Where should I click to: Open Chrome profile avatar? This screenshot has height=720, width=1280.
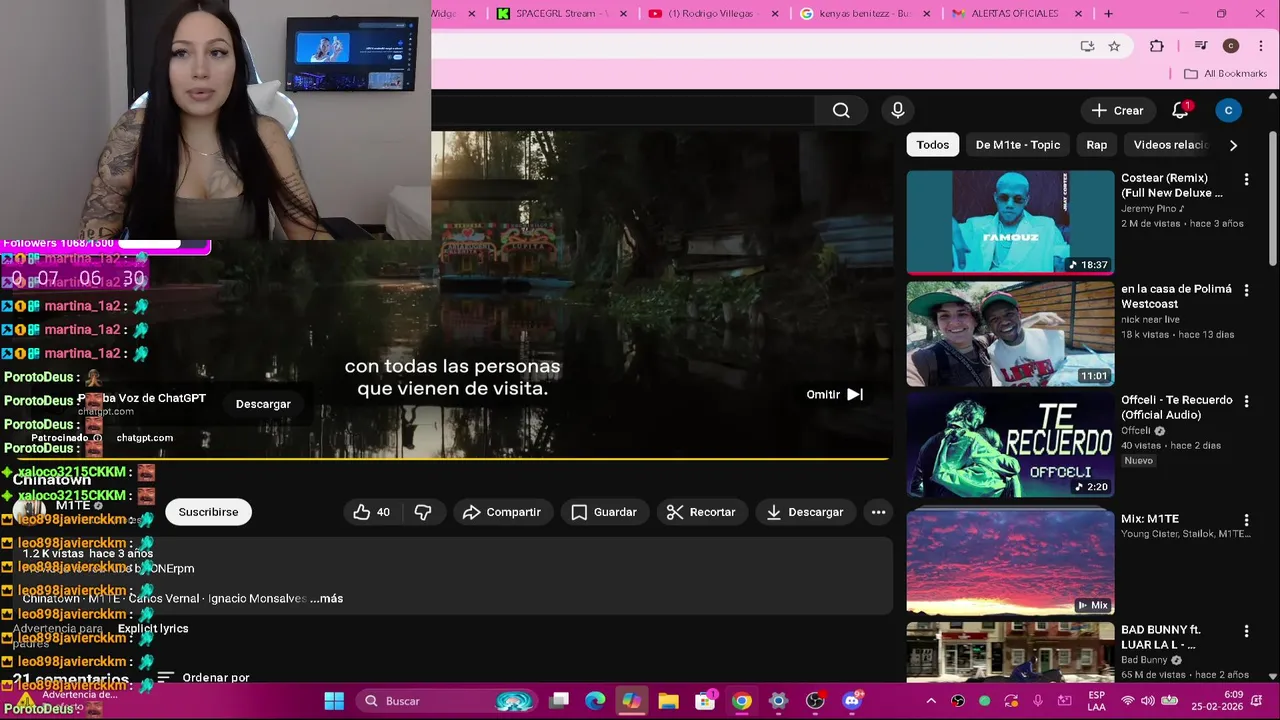(x=1231, y=46)
